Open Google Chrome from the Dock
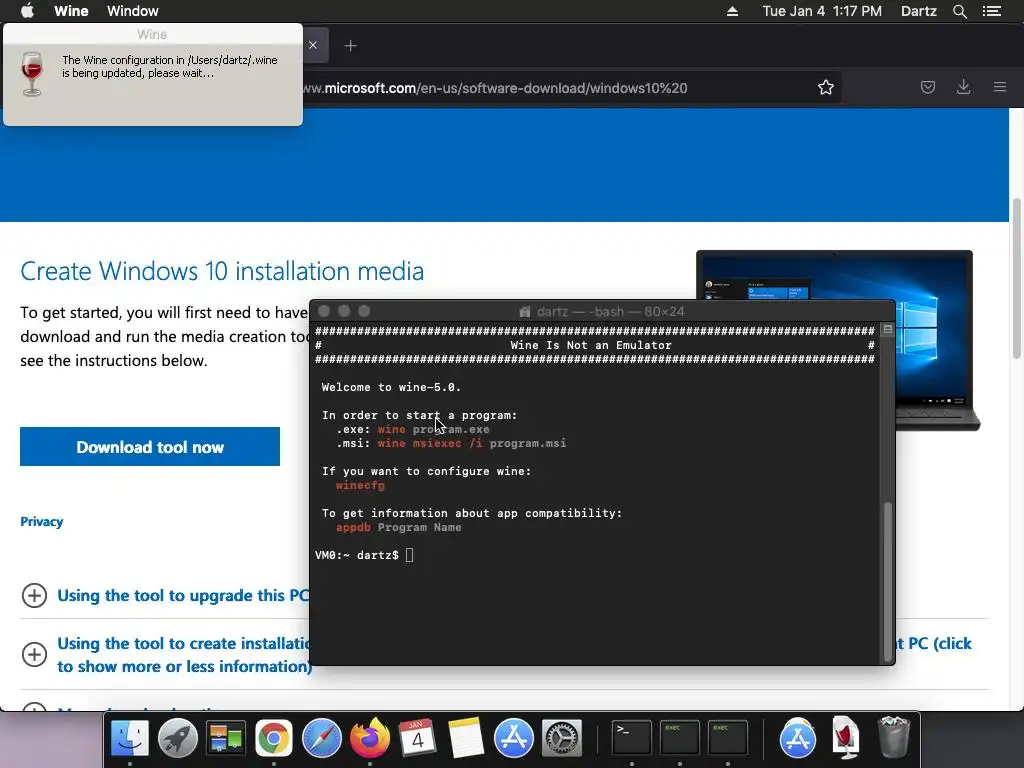The width and height of the screenshot is (1024, 768). pyautogui.click(x=274, y=738)
